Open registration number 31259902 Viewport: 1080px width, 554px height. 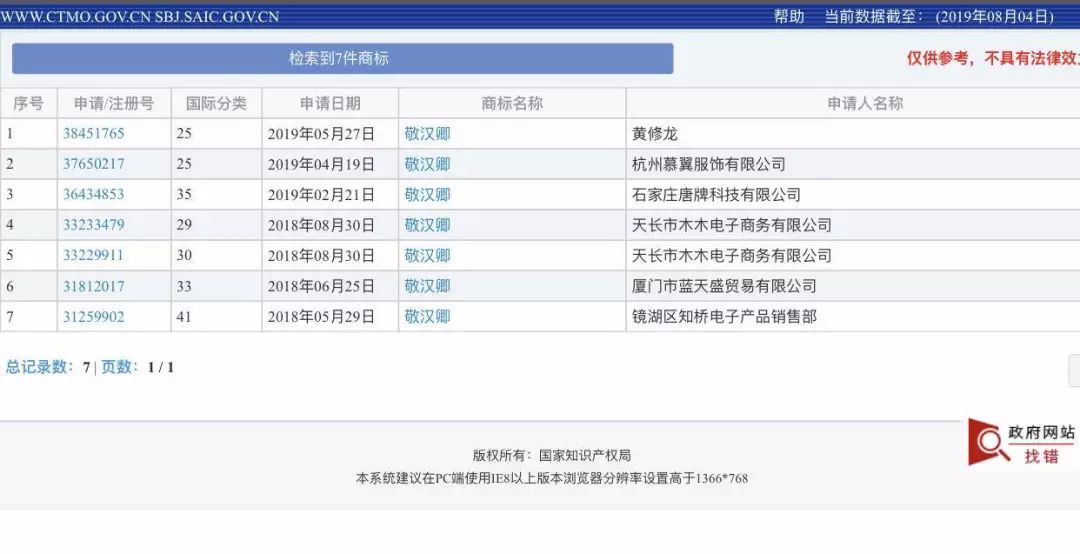pyautogui.click(x=94, y=316)
